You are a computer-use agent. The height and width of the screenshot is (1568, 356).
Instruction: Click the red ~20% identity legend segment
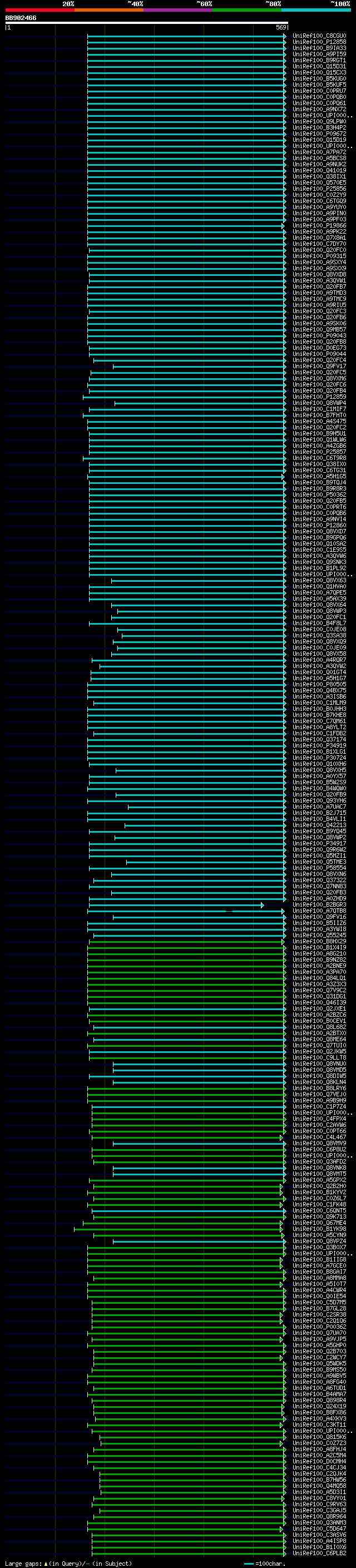(39, 10)
